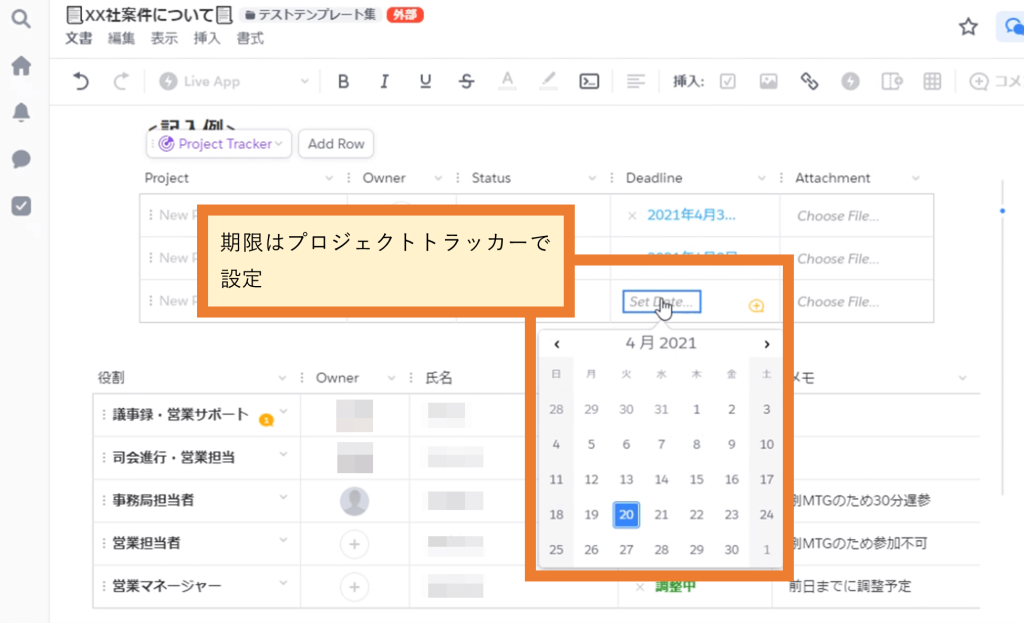Add an owner to 営業担当者 row
The width and height of the screenshot is (1024, 623).
click(355, 544)
